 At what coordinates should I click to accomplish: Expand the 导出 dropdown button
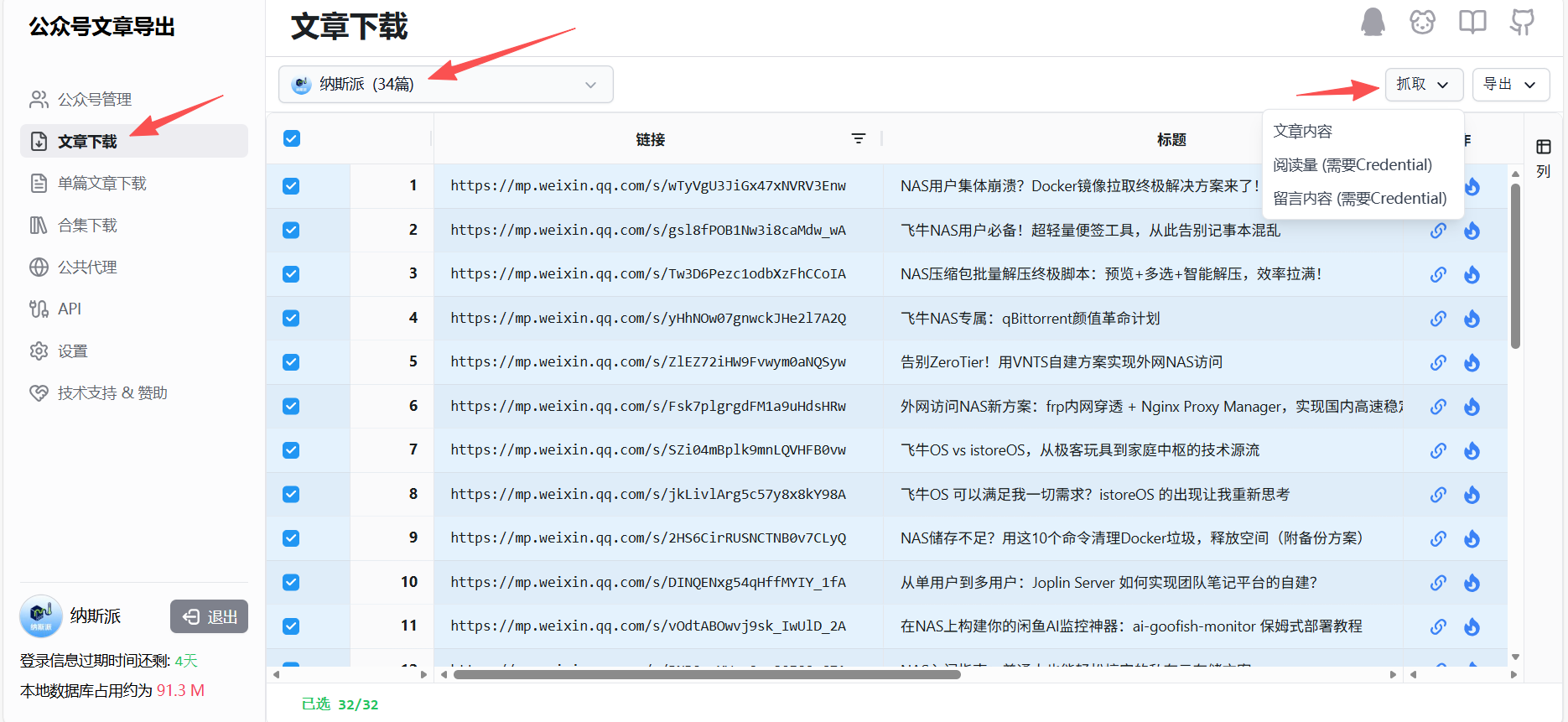tap(1510, 85)
